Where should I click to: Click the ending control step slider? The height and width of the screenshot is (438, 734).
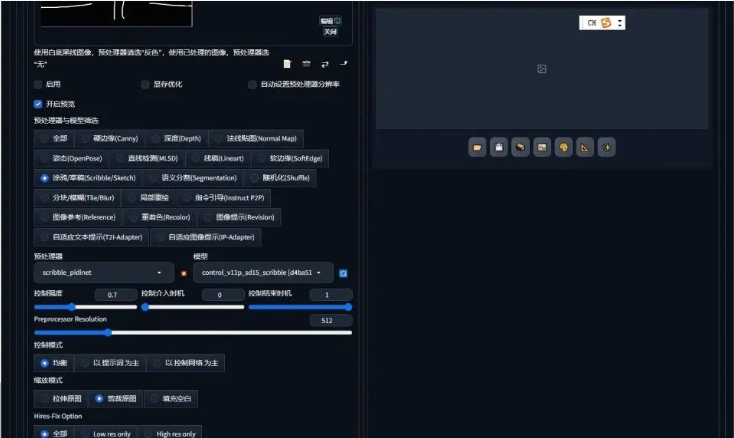click(300, 307)
